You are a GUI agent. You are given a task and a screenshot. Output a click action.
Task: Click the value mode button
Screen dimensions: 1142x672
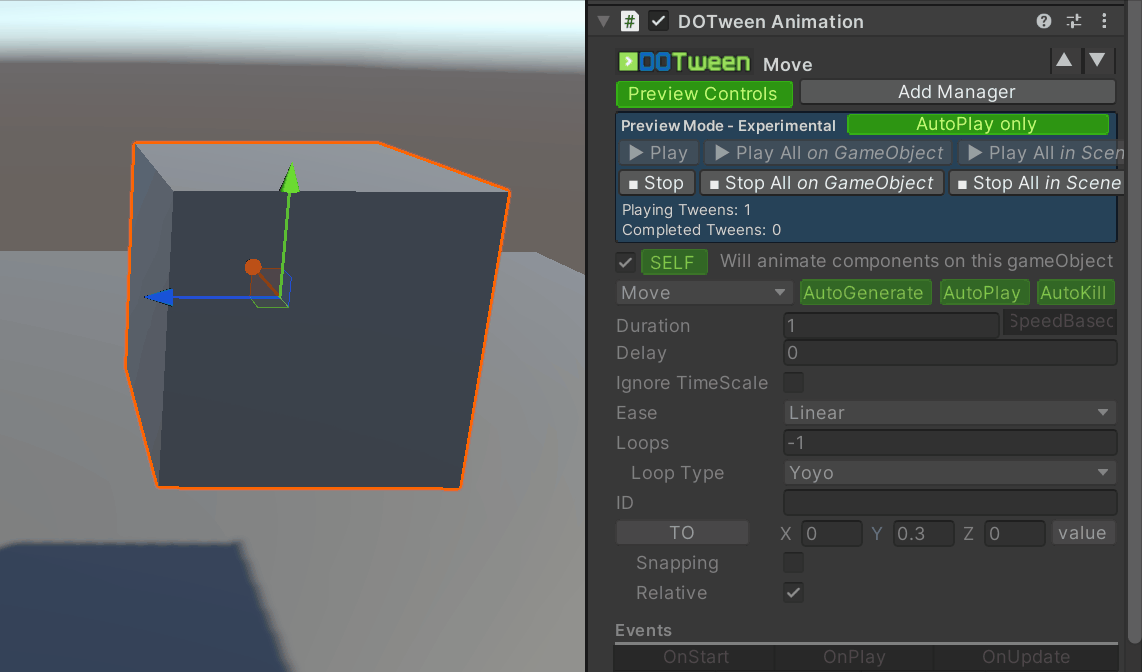tap(1083, 533)
